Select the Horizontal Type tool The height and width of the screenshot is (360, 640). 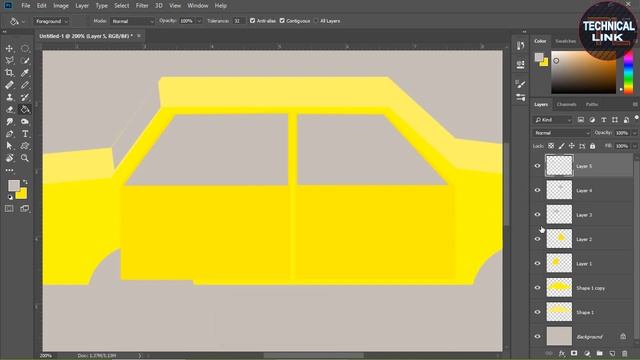pos(25,134)
